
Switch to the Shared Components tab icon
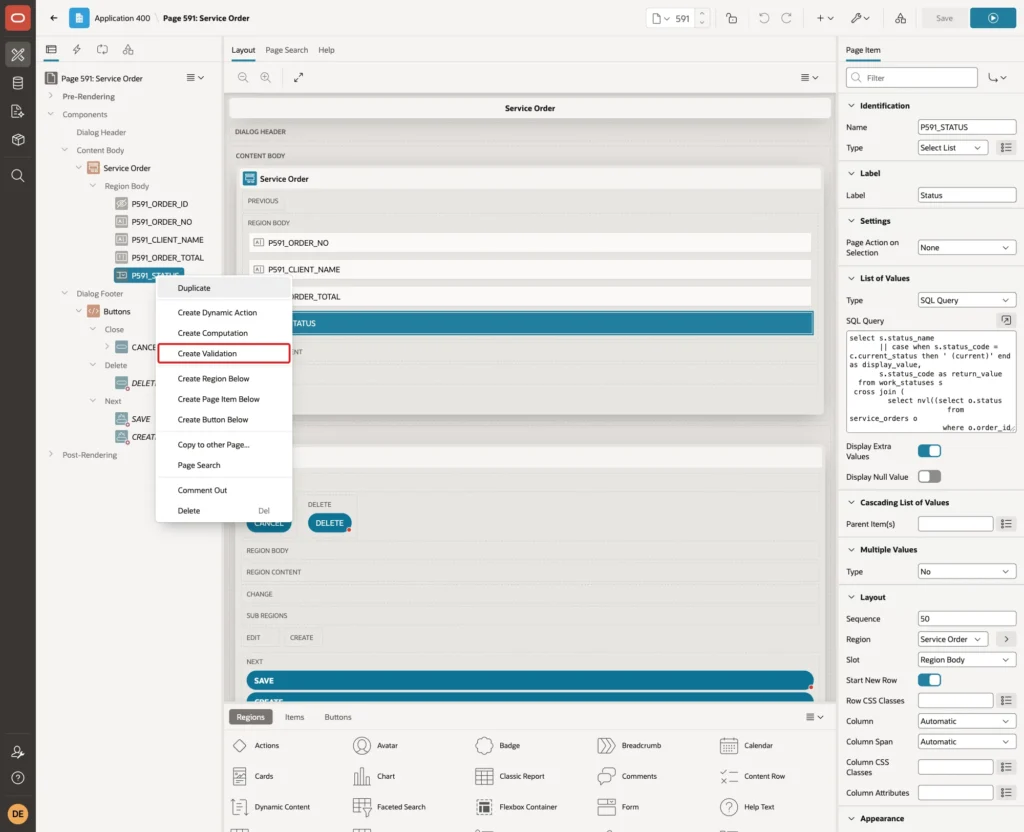tap(128, 49)
